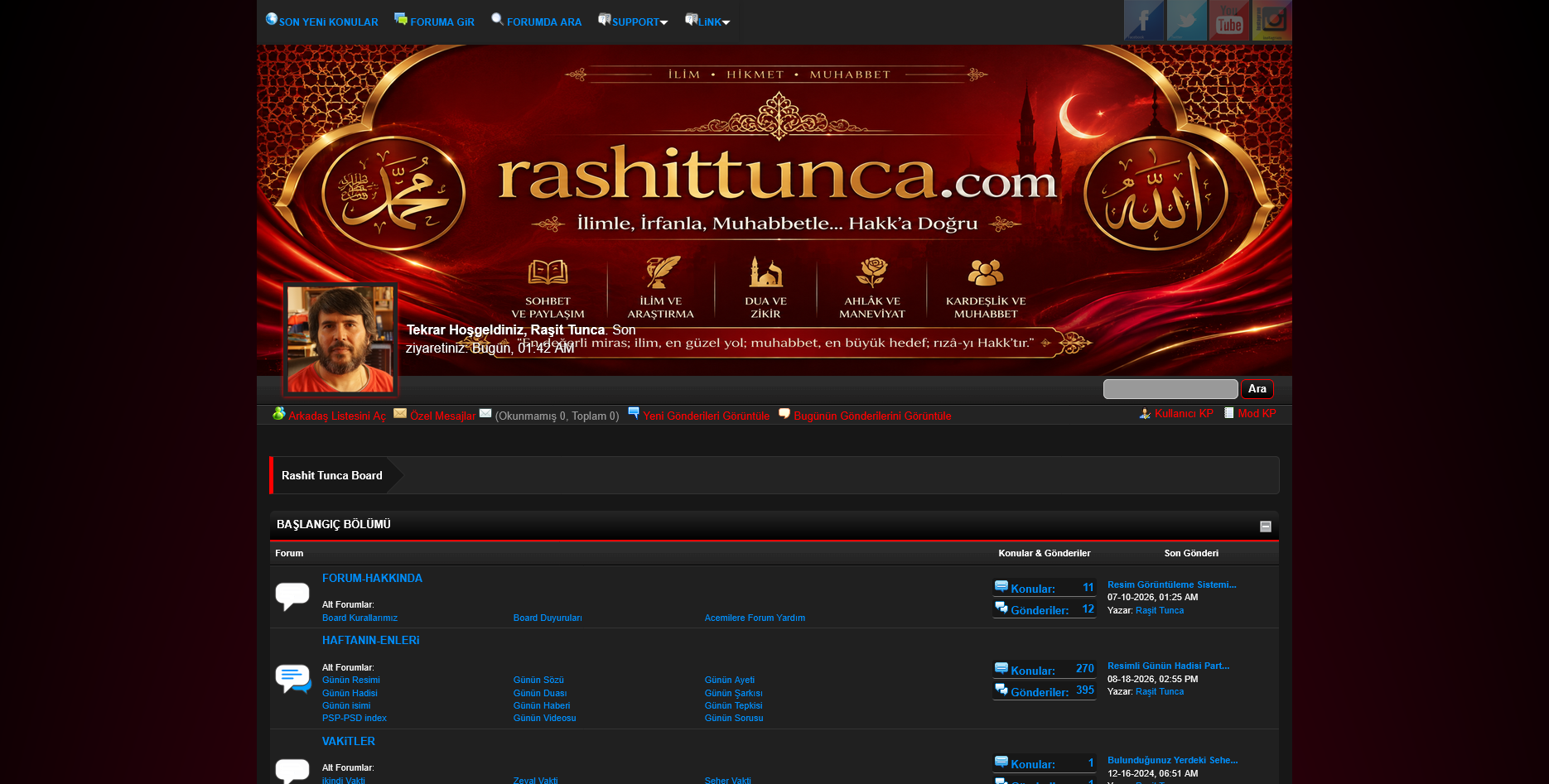Click Vakitler forum speech bubble icon
Image resolution: width=1549 pixels, height=784 pixels.
292,771
